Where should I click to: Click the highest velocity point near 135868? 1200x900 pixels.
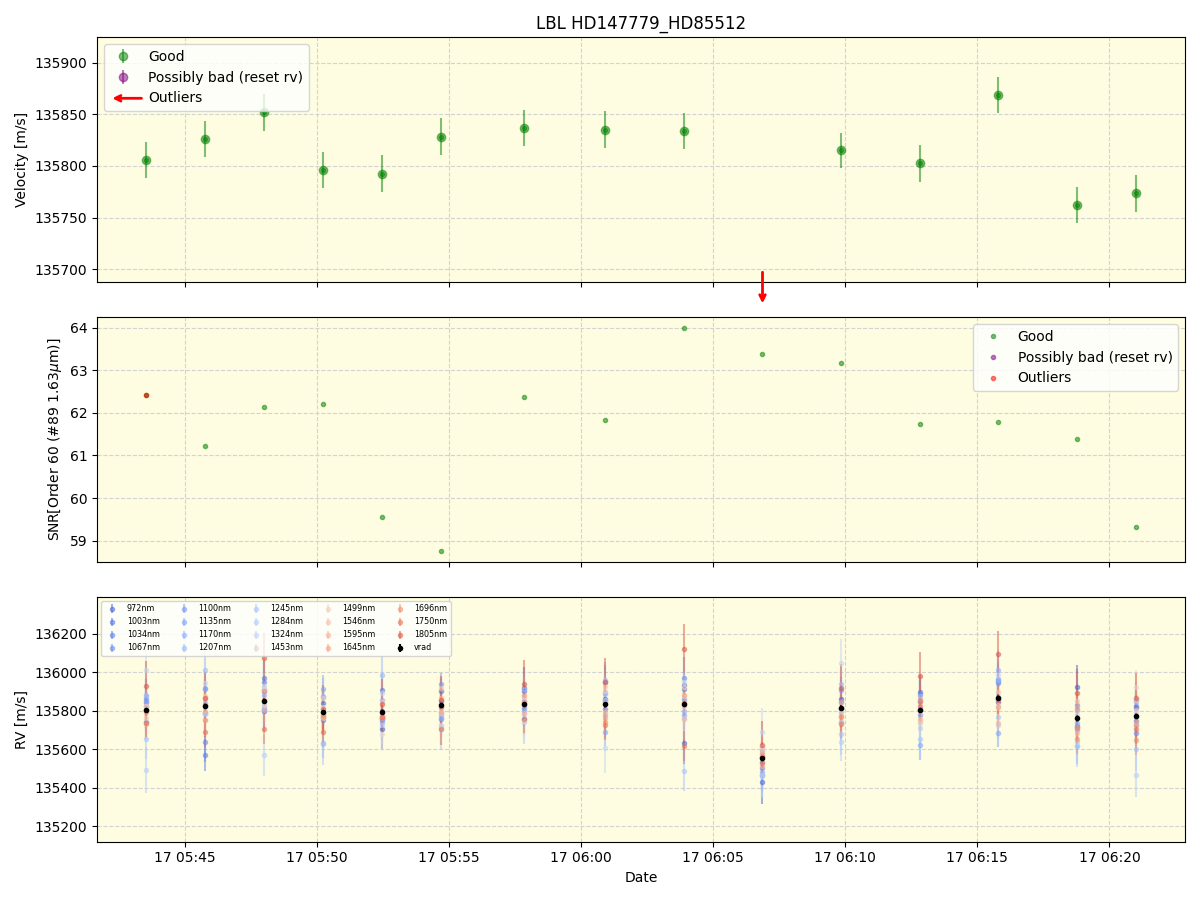(x=998, y=95)
